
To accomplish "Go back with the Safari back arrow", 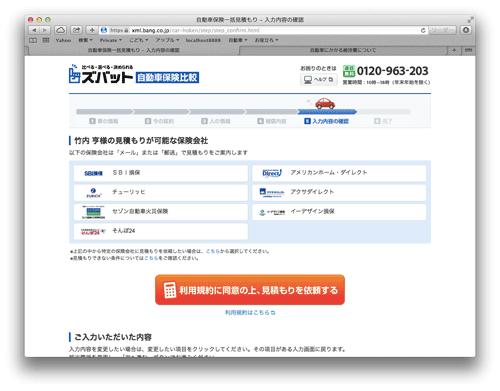I will tap(34, 30).
